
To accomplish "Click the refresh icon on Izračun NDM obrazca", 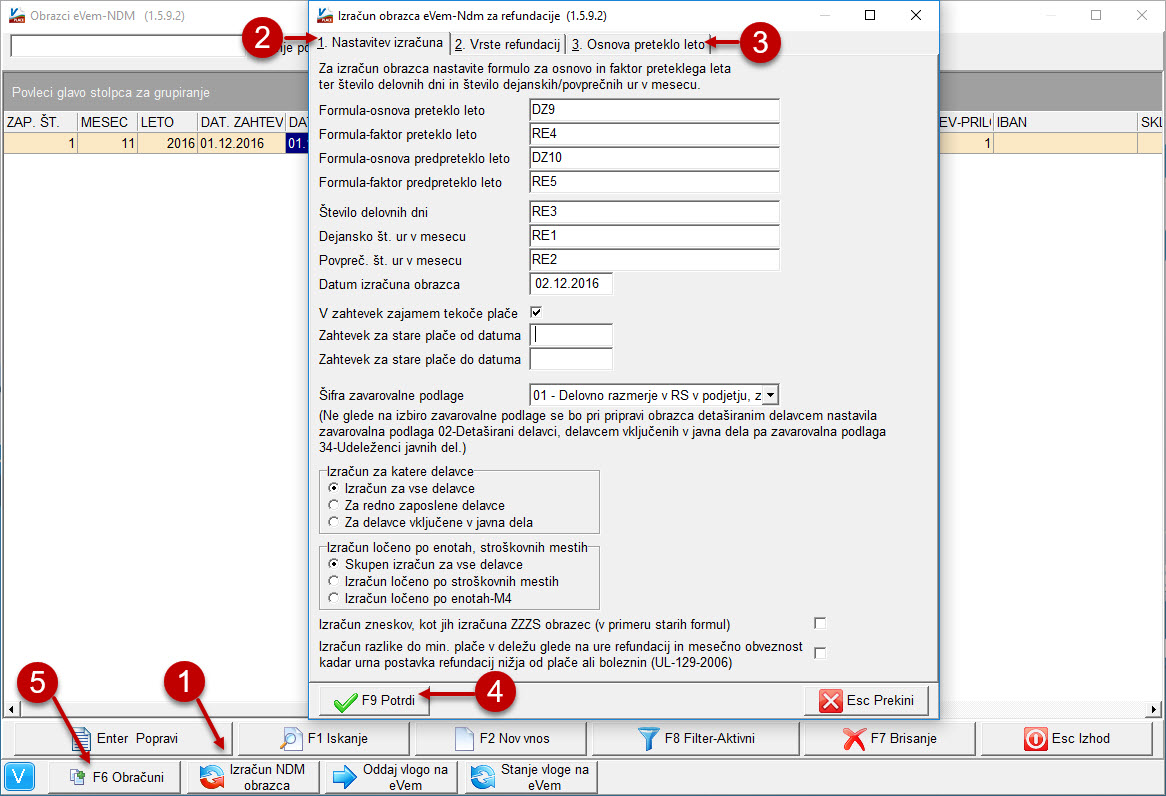I will coord(212,777).
